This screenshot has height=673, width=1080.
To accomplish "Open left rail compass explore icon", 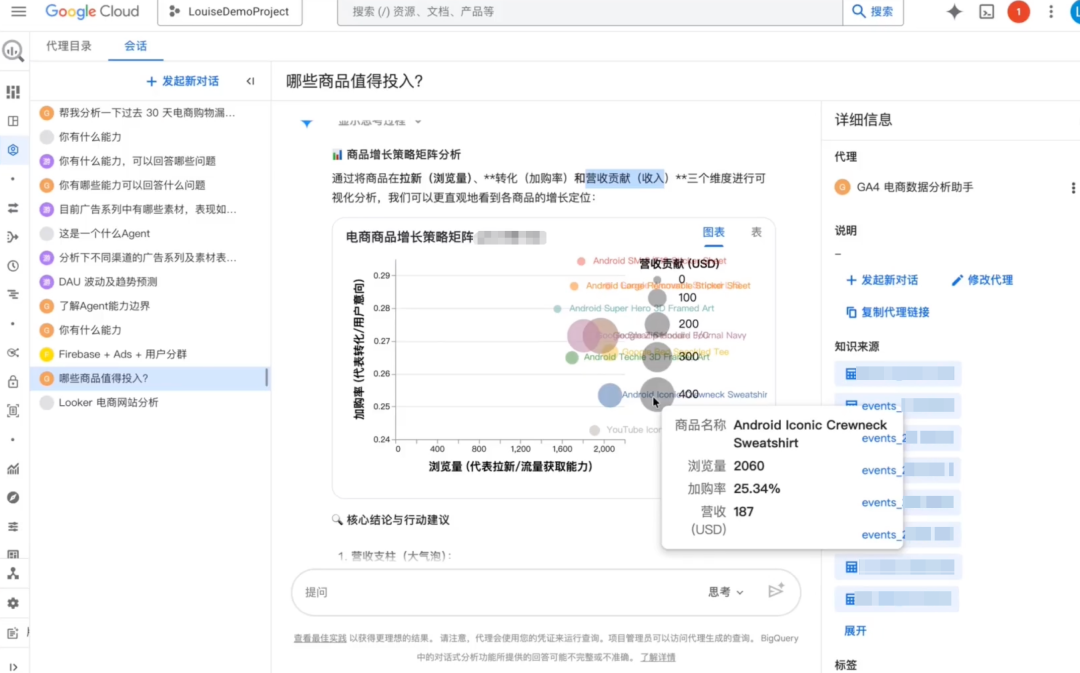I will (13, 497).
